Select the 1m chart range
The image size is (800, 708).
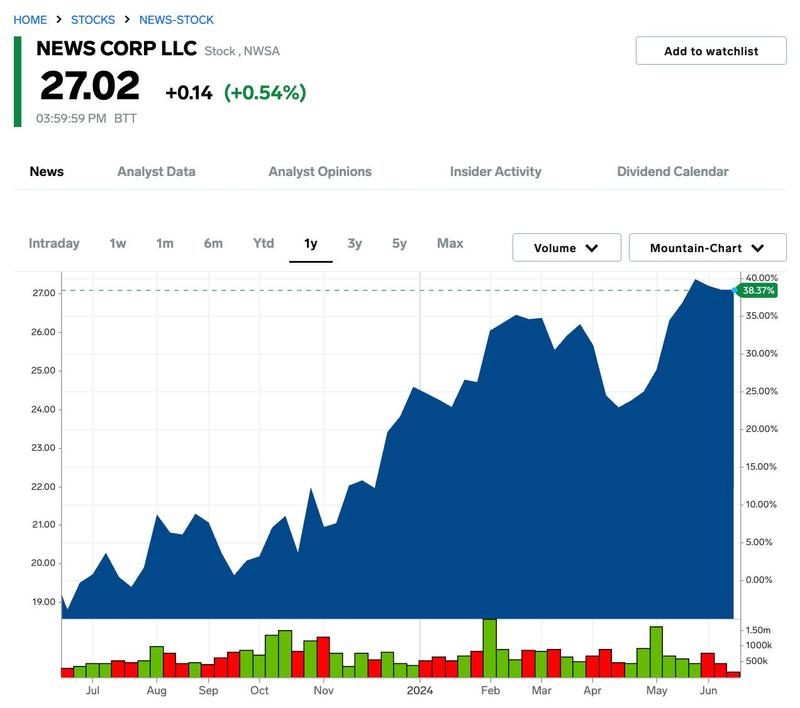pyautogui.click(x=165, y=243)
